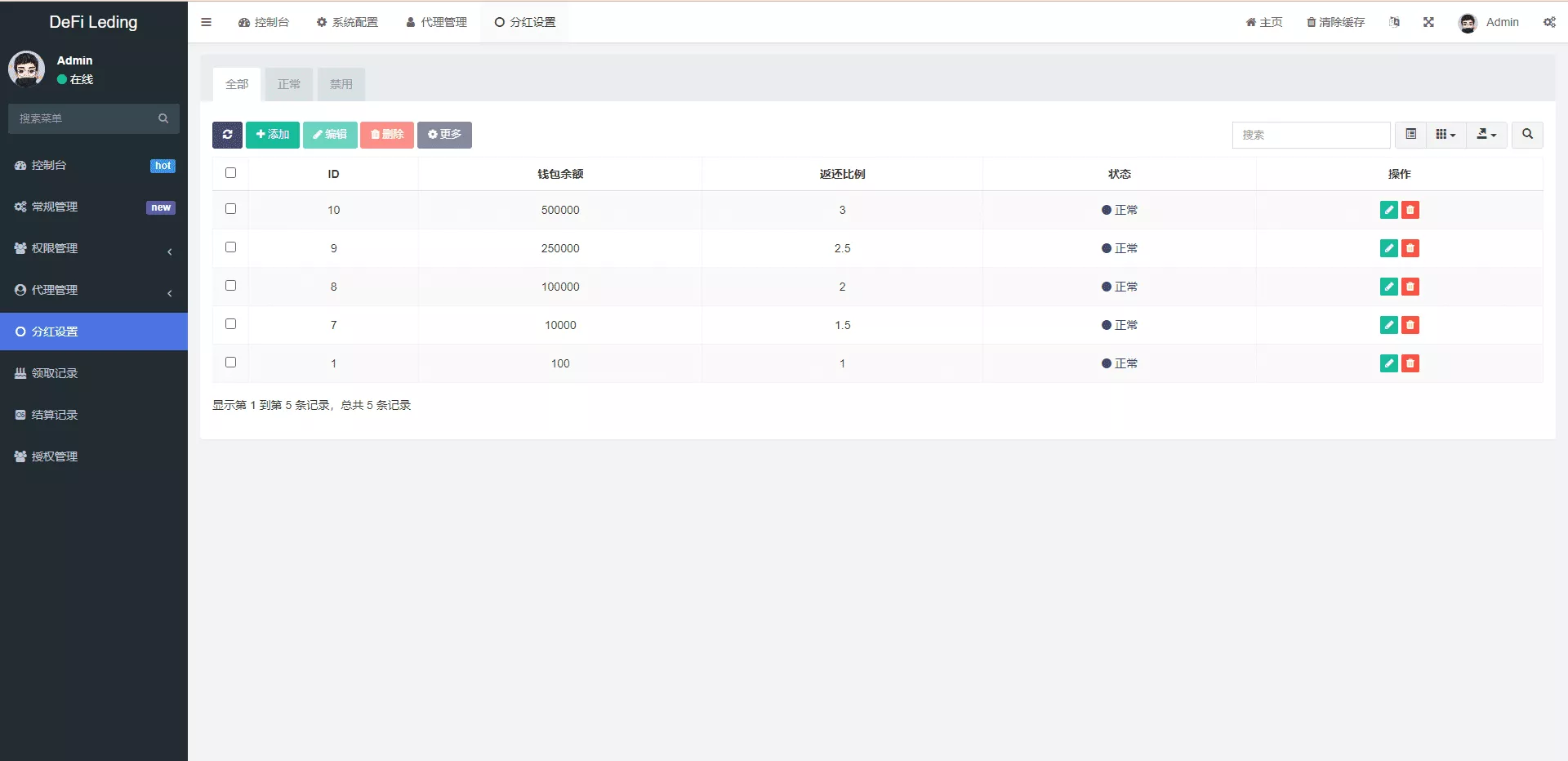
Task: Click the 清除缓存 link in the header
Action: pos(1335,22)
